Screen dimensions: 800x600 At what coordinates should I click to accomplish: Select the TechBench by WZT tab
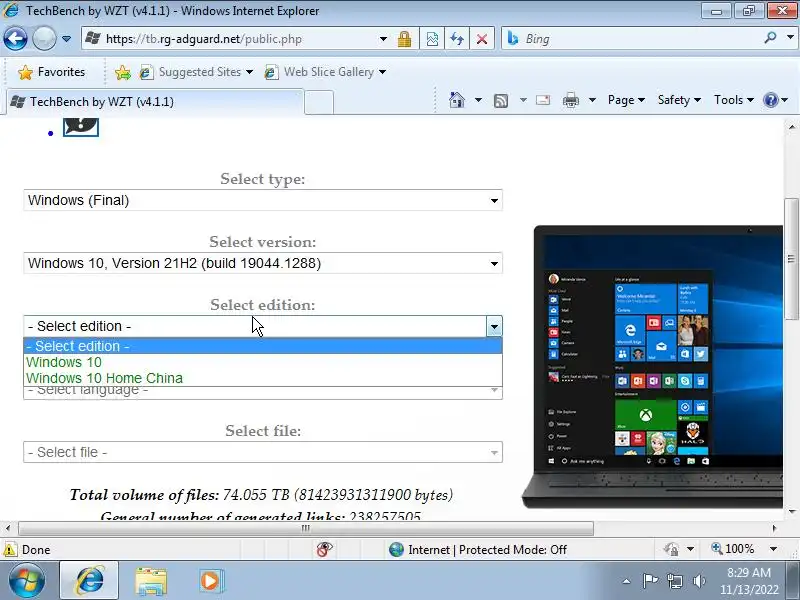tap(155, 102)
